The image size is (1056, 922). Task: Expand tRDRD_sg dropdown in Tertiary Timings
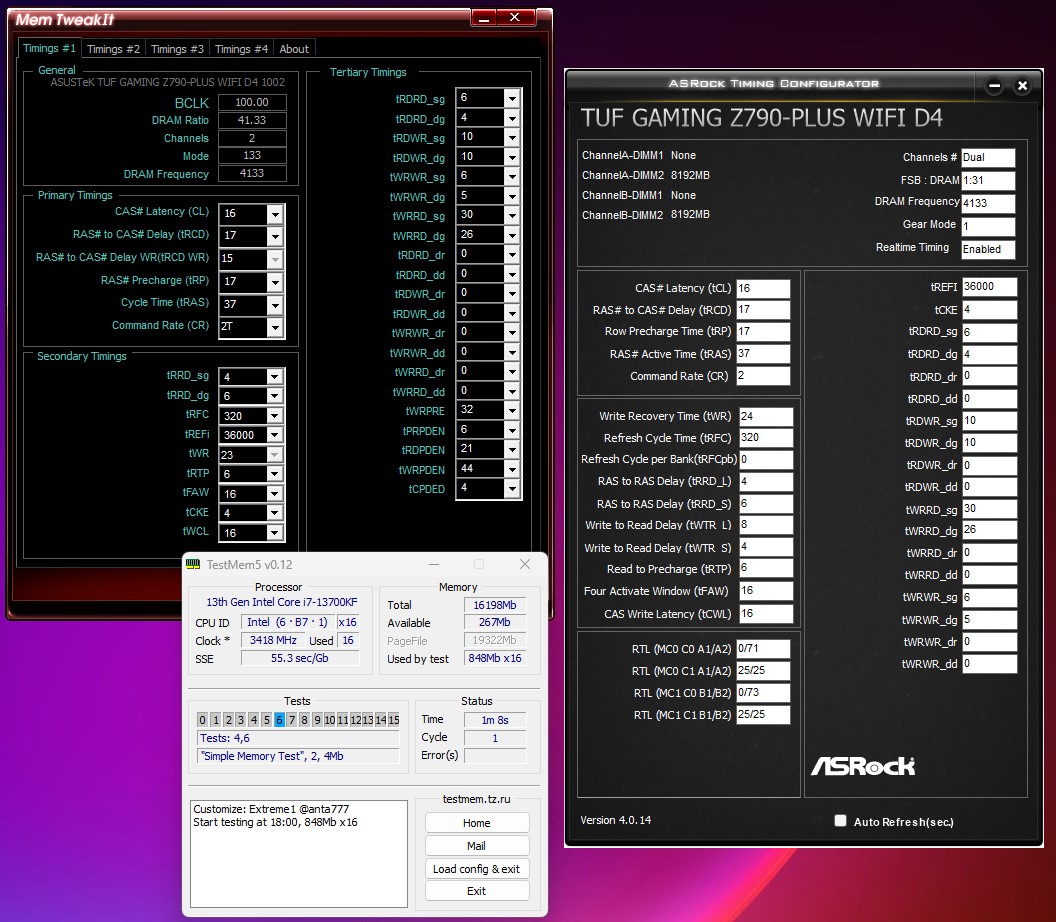point(513,98)
